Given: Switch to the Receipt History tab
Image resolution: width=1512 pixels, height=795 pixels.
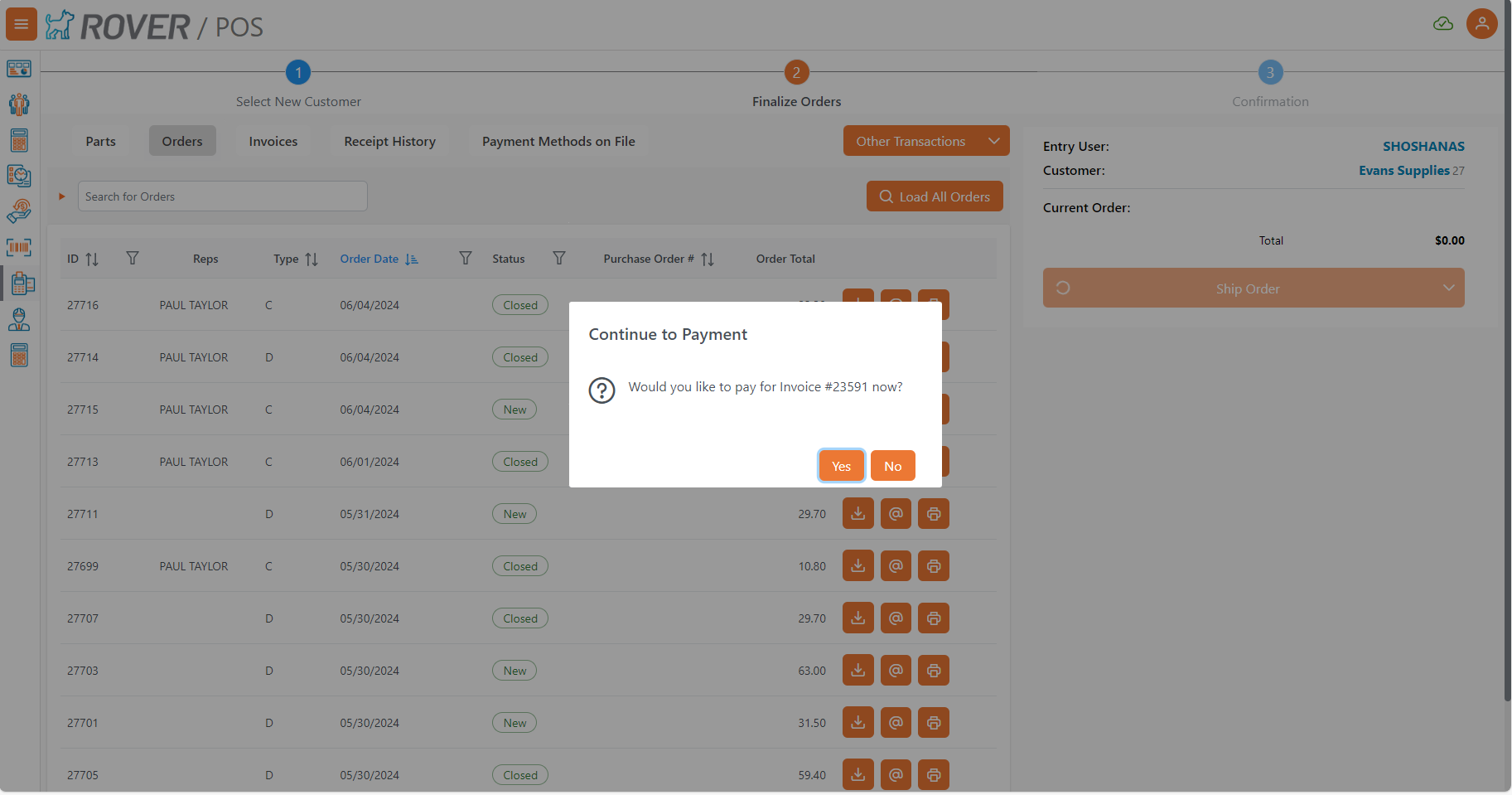Looking at the screenshot, I should click(389, 141).
